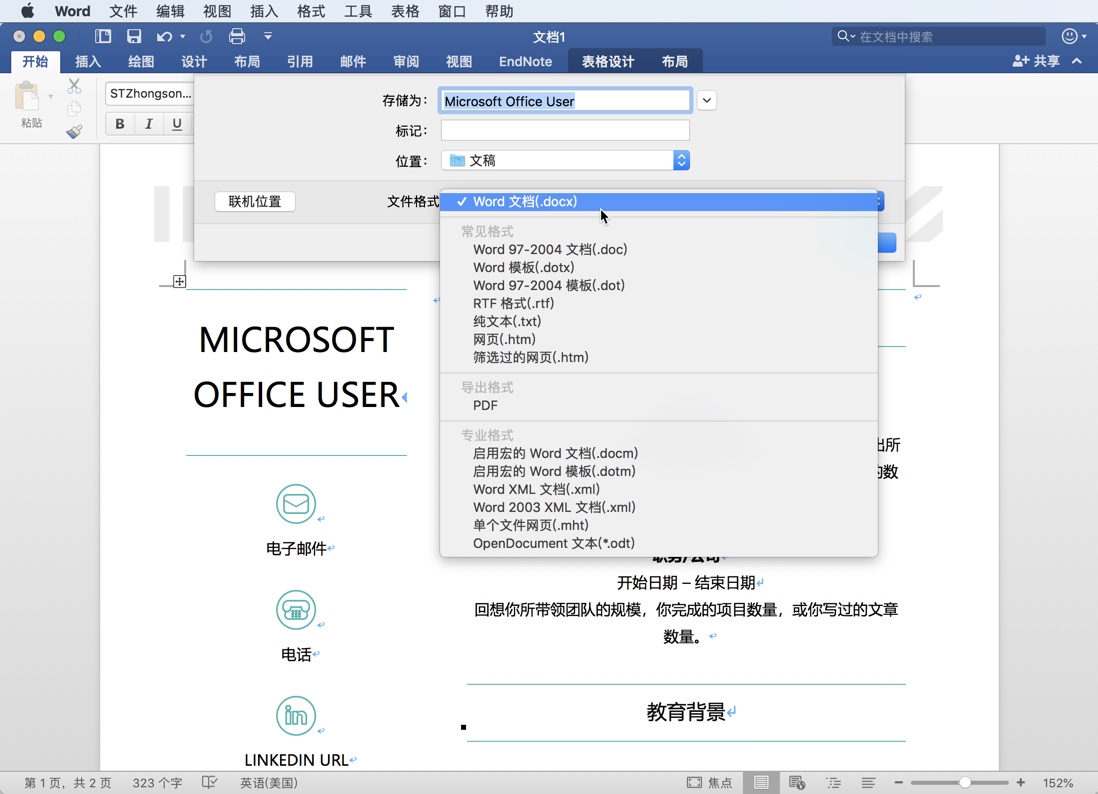
Task: Click the email envelope icon in document
Action: [x=296, y=503]
